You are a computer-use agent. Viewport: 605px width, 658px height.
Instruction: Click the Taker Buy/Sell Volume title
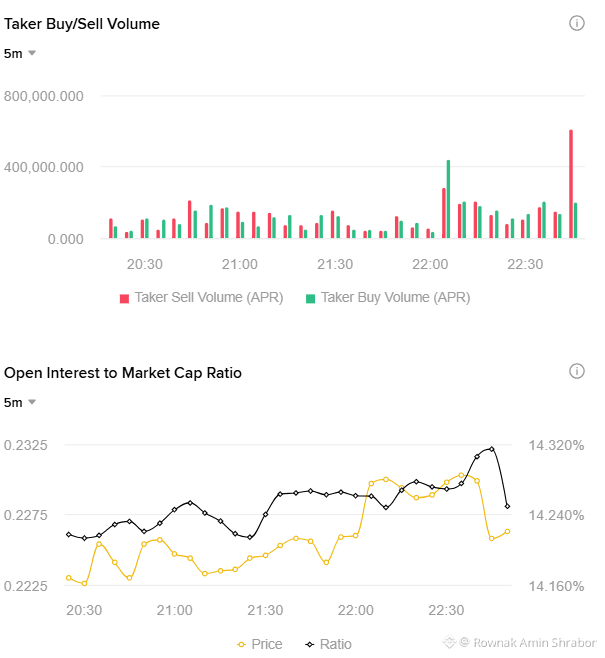82,24
